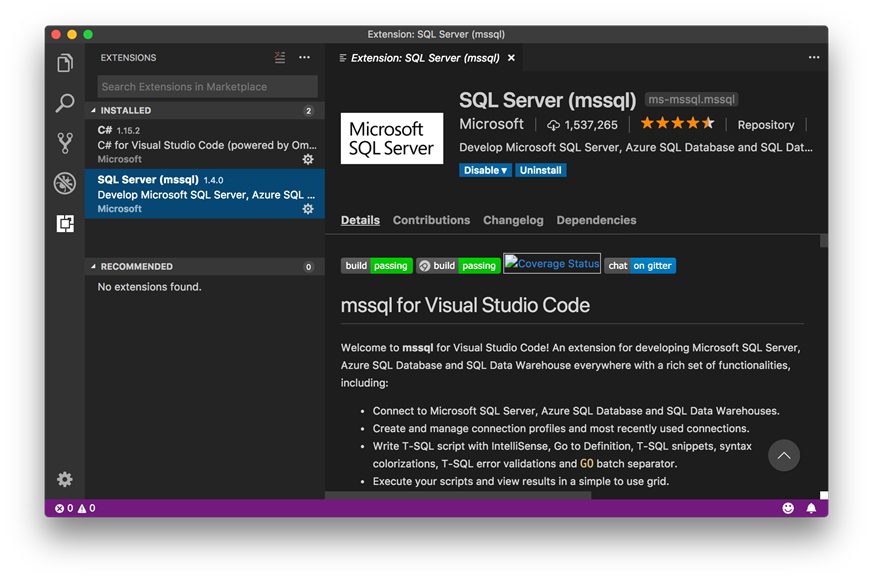Click the 1,537,265 install count
The height and width of the screenshot is (581, 873).
tap(591, 125)
